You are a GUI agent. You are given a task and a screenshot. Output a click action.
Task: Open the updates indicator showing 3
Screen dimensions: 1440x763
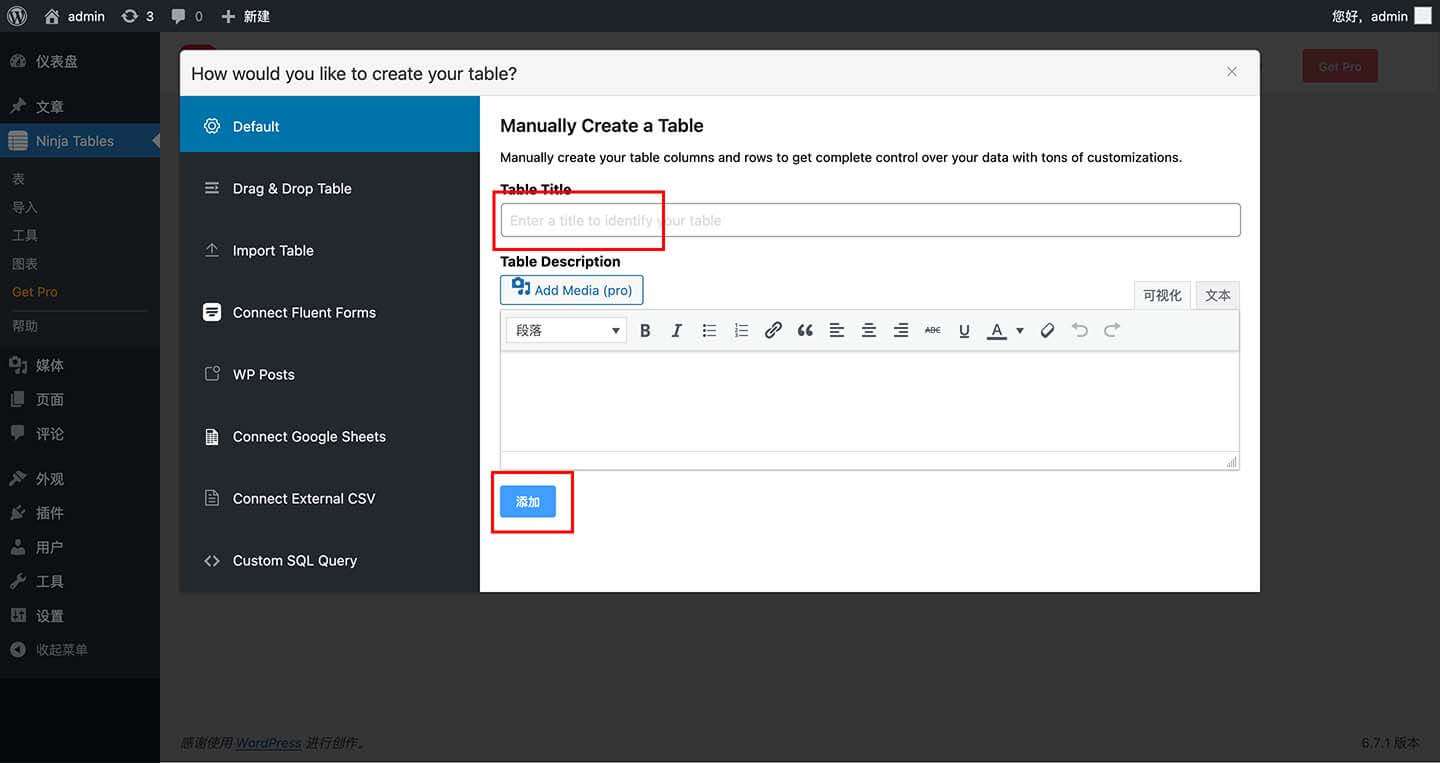click(138, 16)
